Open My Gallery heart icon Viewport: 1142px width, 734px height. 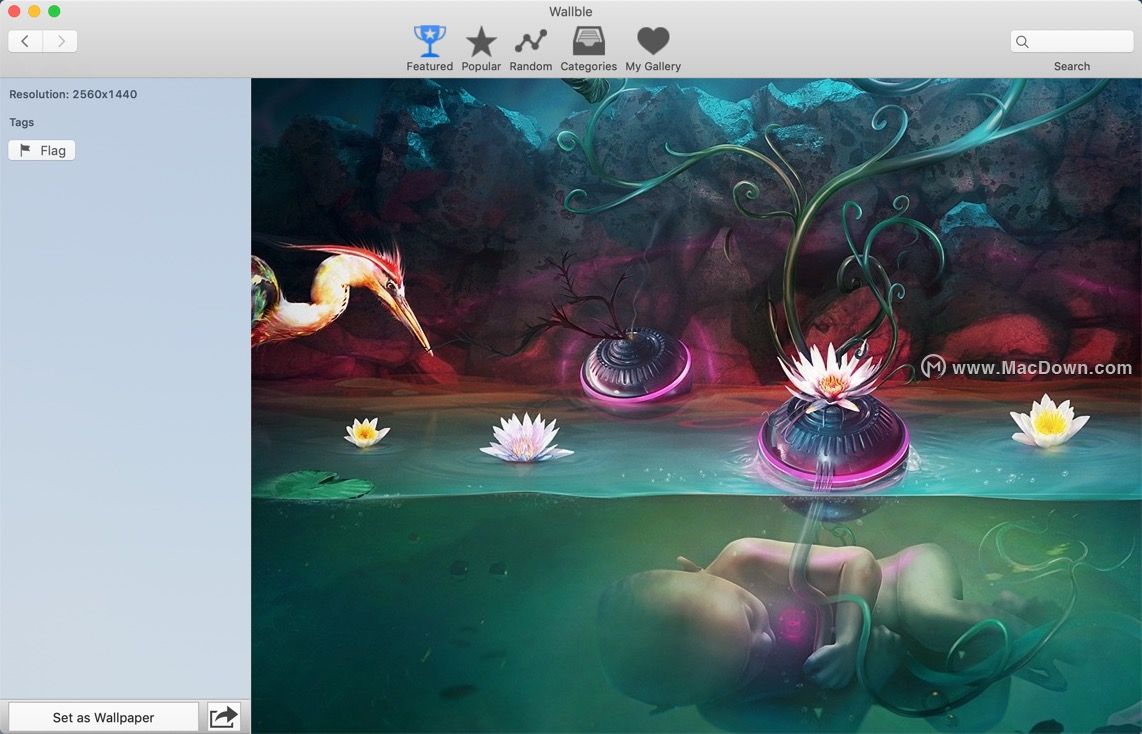pos(653,49)
